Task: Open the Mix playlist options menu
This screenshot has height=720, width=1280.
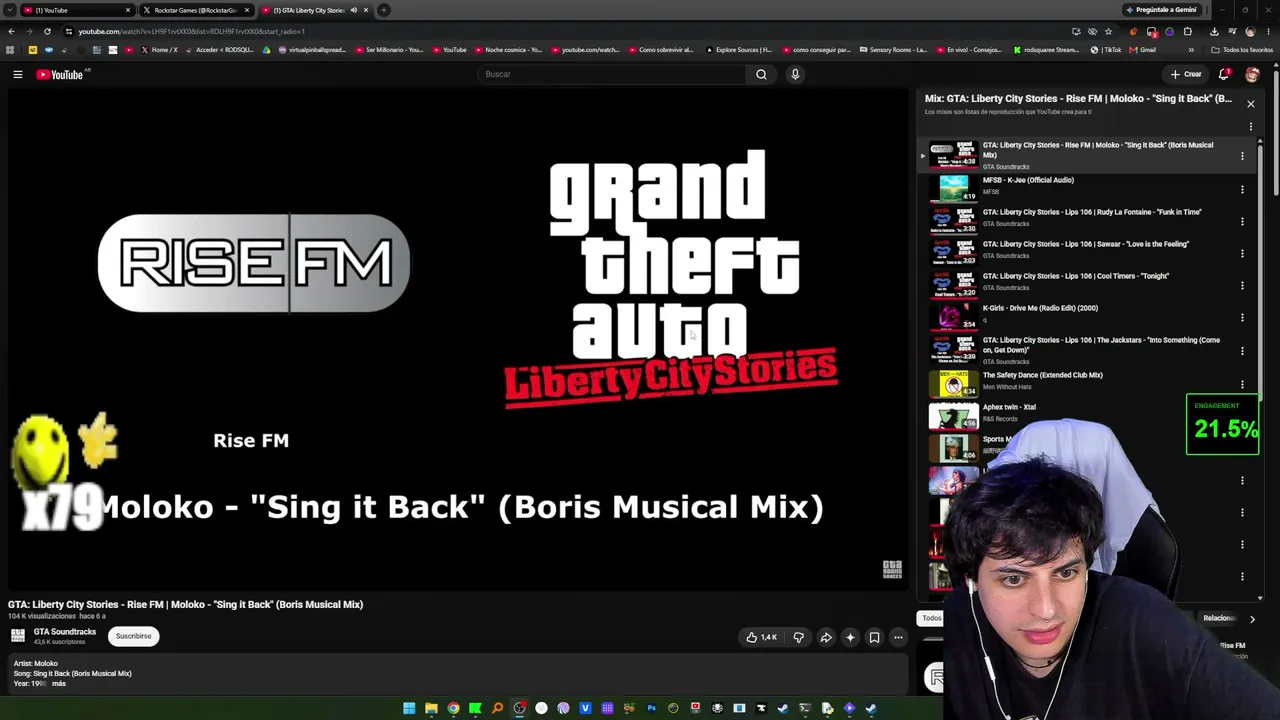Action: coord(1250,127)
